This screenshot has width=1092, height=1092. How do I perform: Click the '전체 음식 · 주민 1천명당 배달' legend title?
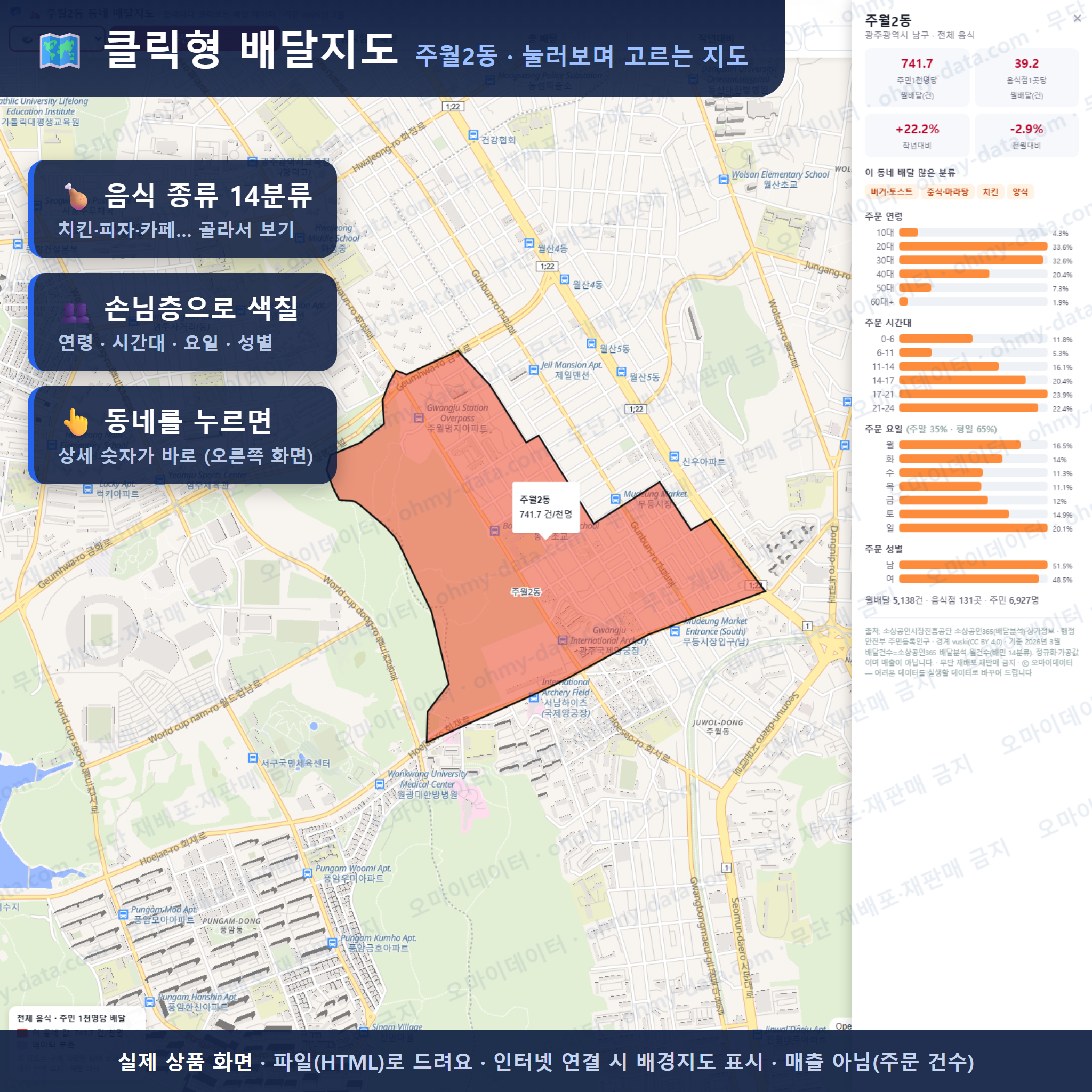tap(71, 1018)
